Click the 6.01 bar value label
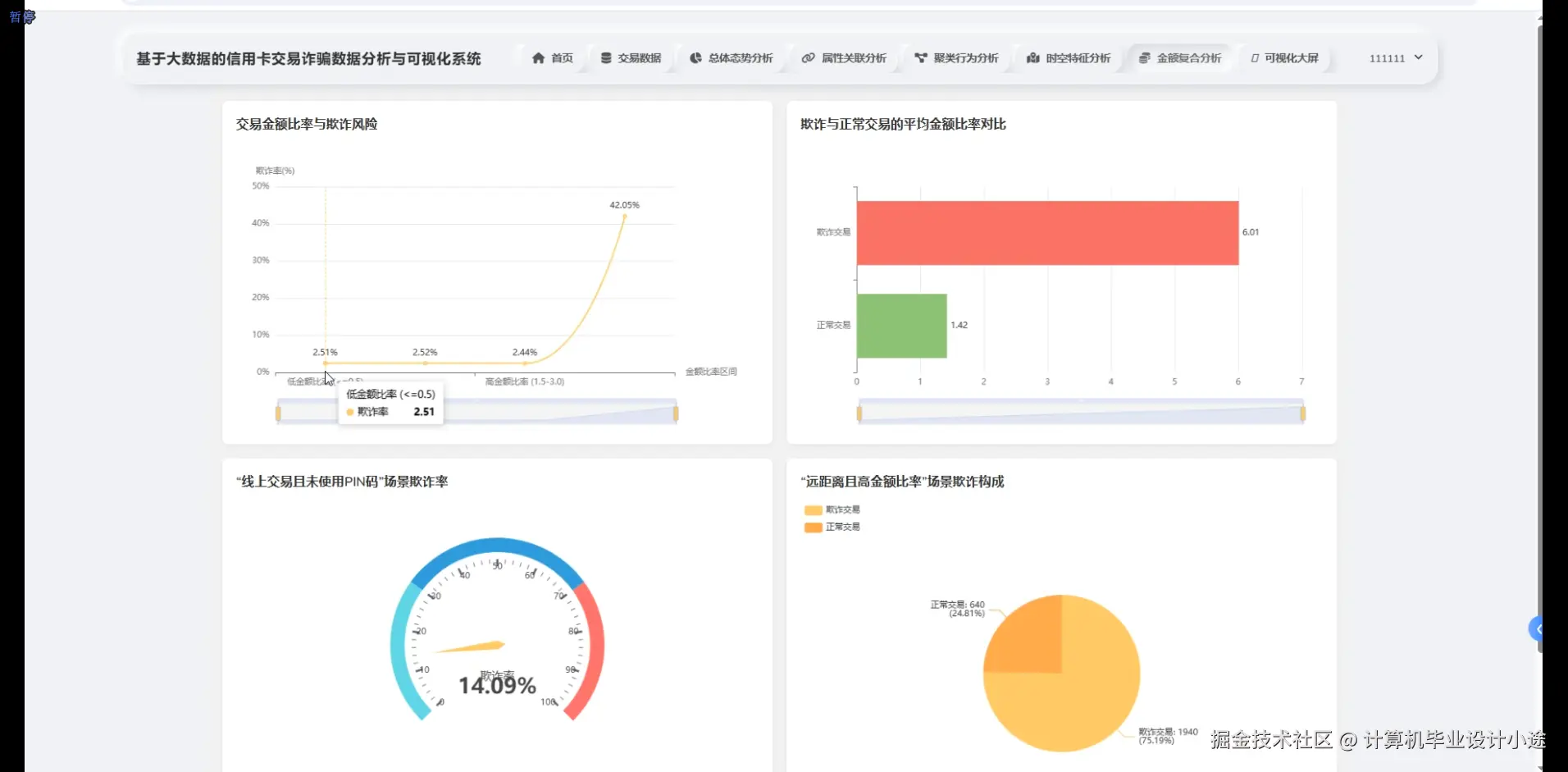Image resolution: width=1568 pixels, height=772 pixels. (1251, 232)
